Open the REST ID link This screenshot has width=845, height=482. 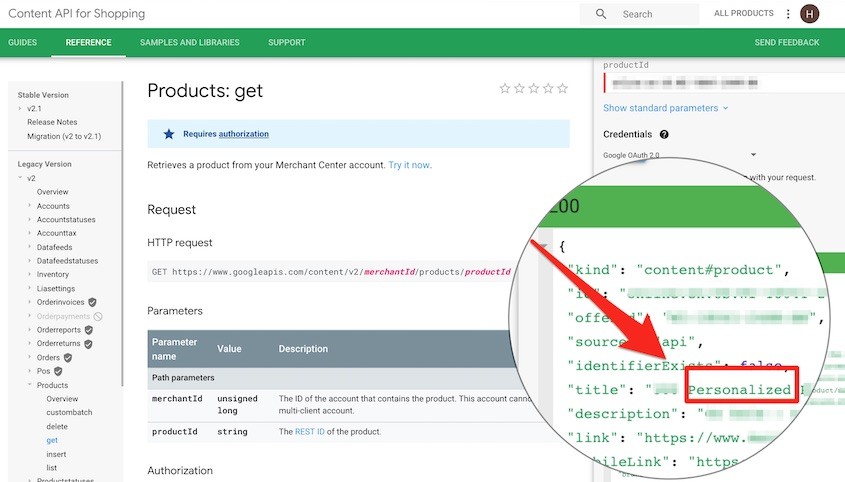point(309,431)
